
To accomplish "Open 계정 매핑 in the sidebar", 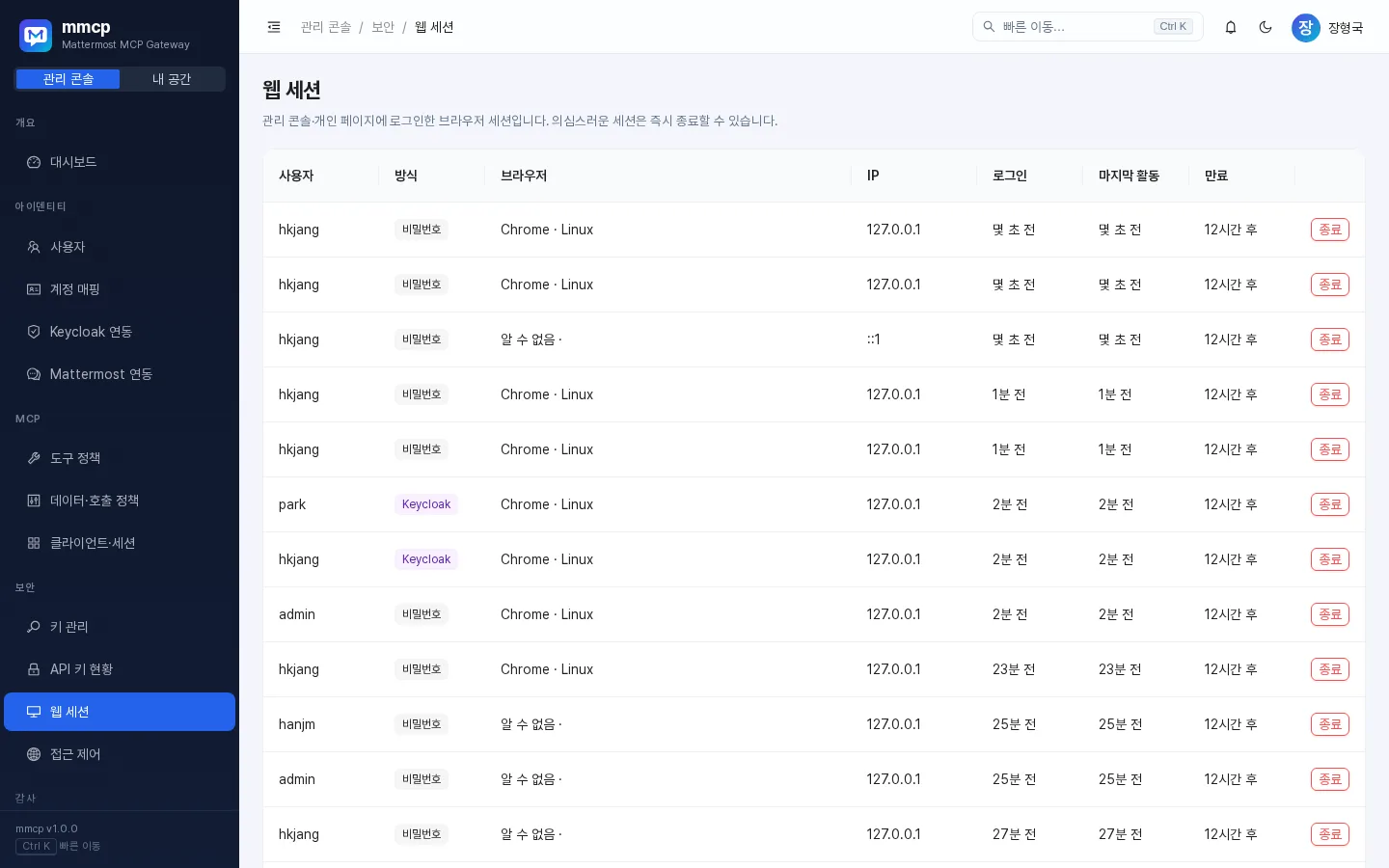I will point(120,289).
